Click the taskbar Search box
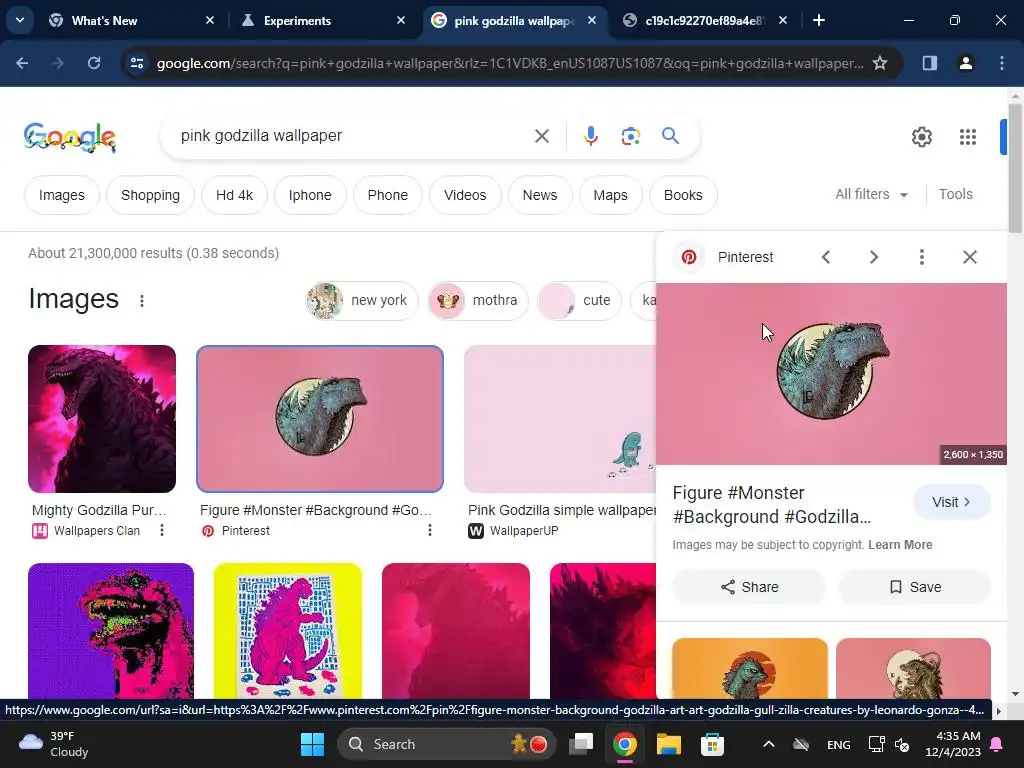Screen dimensions: 1024x768 point(447,744)
